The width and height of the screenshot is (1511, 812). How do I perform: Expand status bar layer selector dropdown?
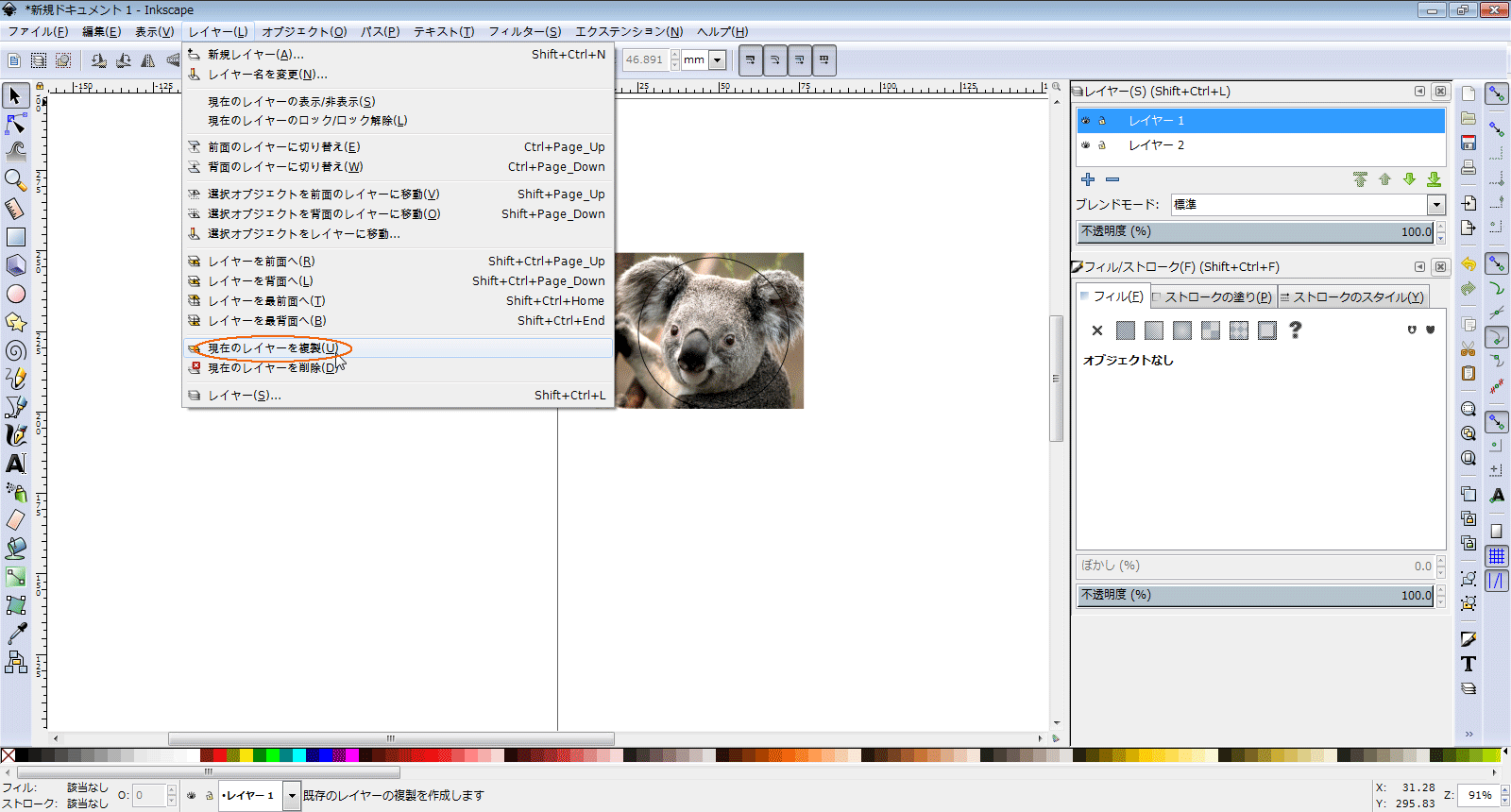coord(292,795)
